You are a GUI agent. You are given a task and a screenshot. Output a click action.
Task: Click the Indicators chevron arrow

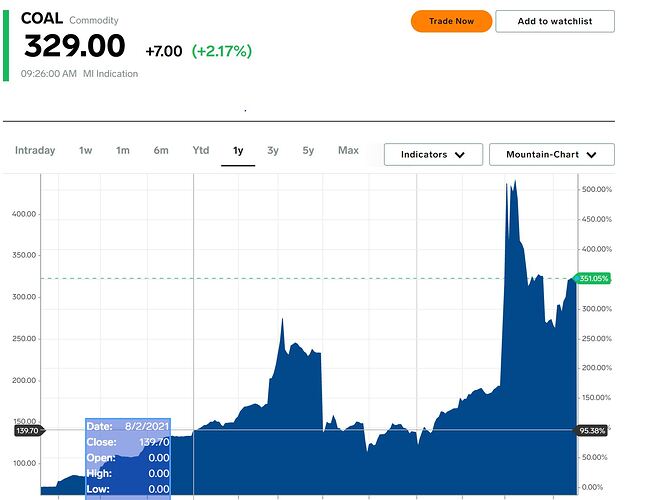(x=460, y=155)
